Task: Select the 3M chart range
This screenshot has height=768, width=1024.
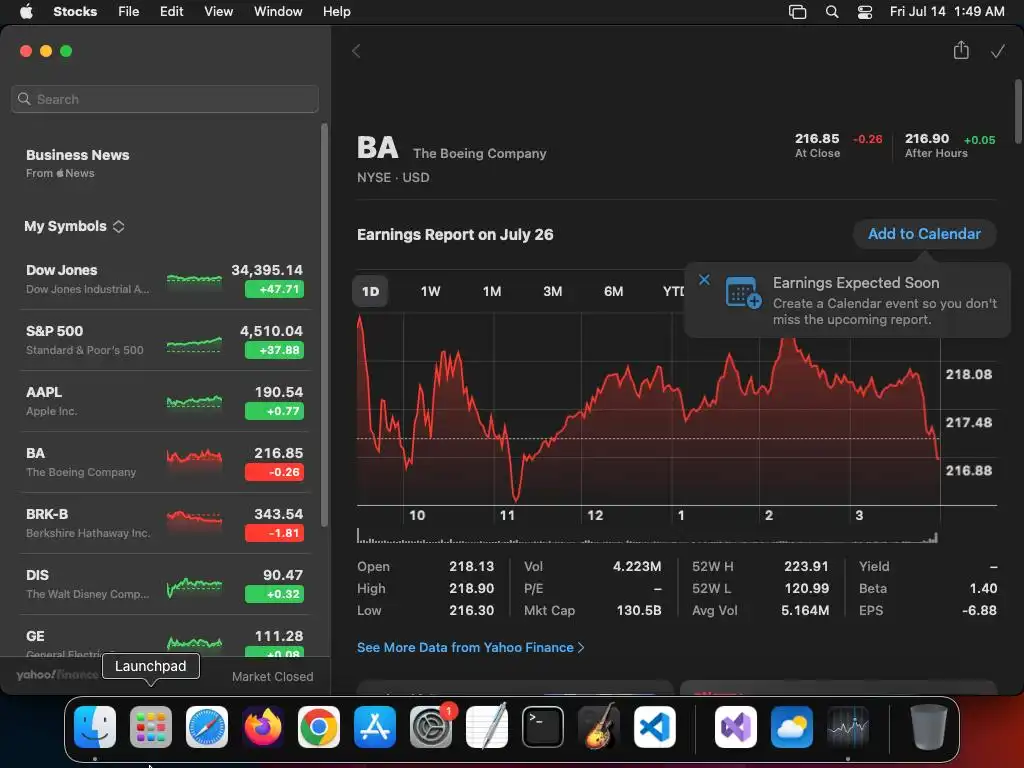Action: pyautogui.click(x=552, y=291)
